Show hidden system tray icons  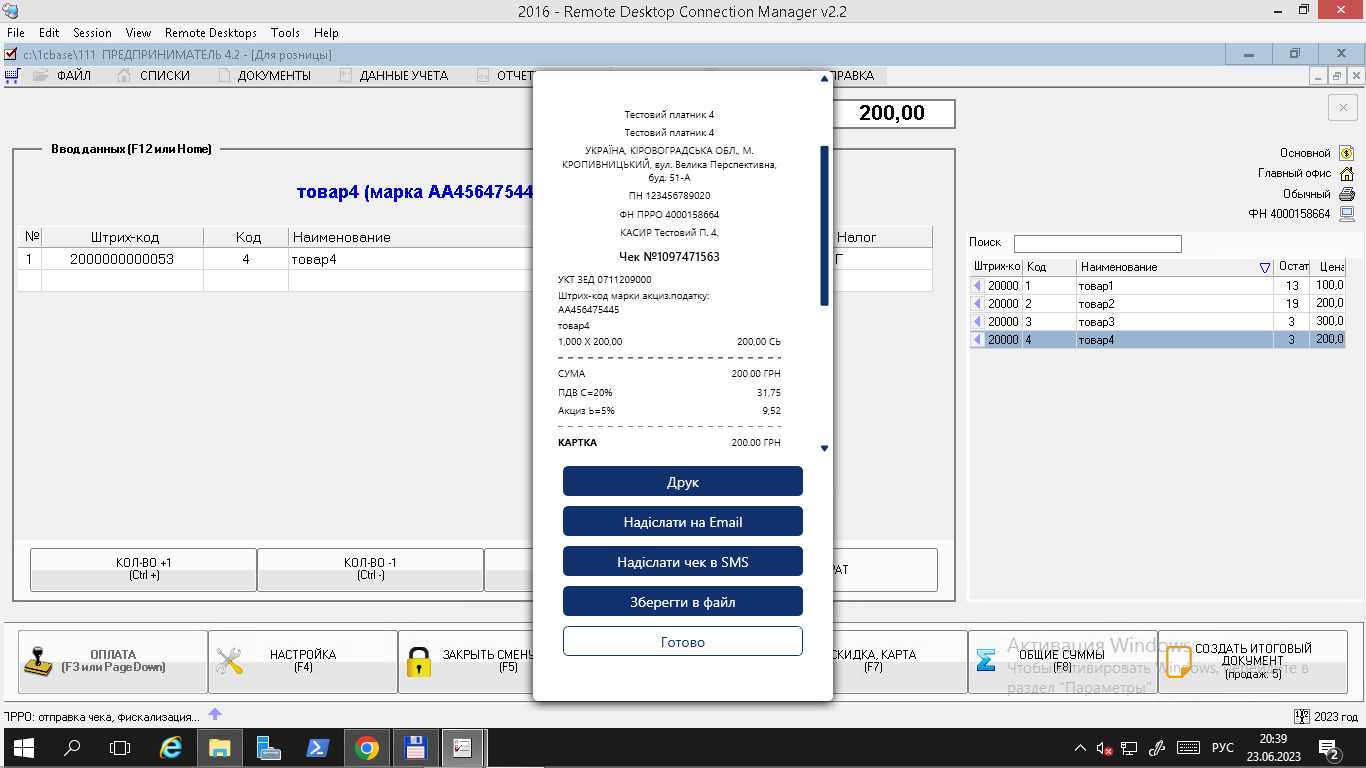pyautogui.click(x=1080, y=748)
